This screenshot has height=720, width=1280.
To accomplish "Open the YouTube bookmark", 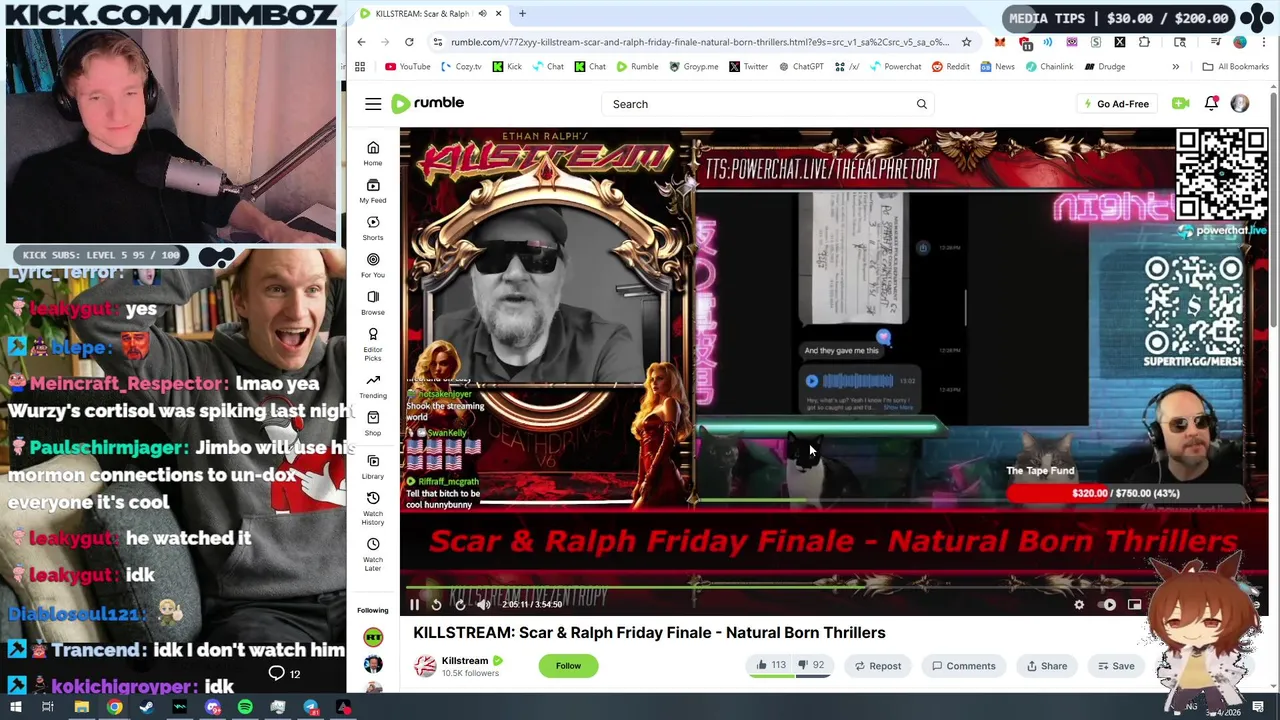I will (x=407, y=67).
